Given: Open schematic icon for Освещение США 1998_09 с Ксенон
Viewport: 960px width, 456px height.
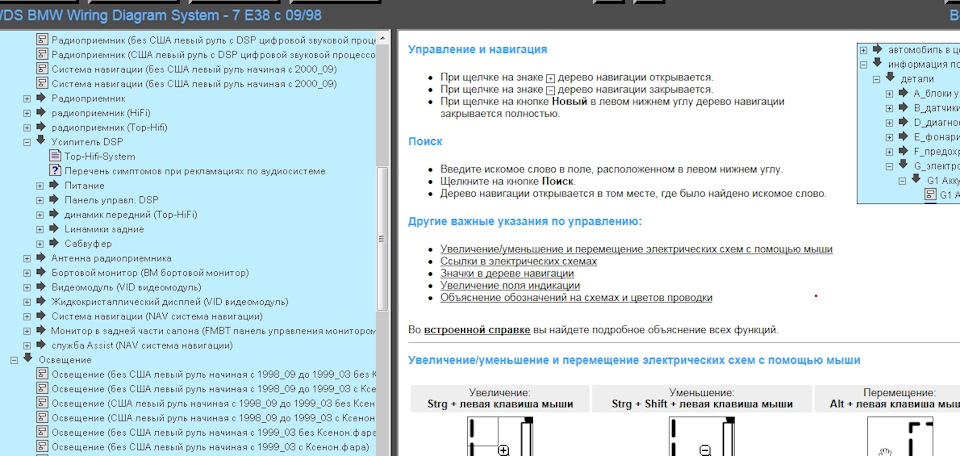Looking at the screenshot, I should [x=42, y=418].
